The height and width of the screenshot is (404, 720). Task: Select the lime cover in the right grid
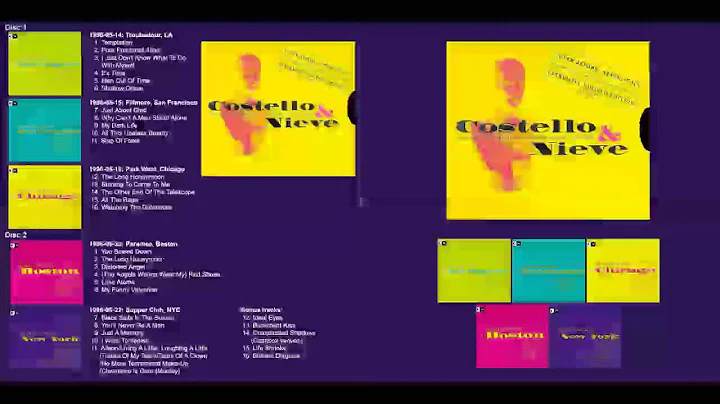474,270
